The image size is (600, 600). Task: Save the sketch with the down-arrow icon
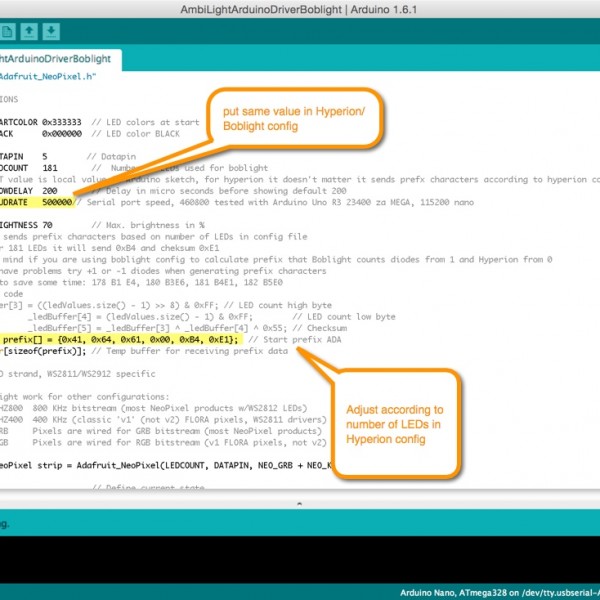pyautogui.click(x=51, y=32)
